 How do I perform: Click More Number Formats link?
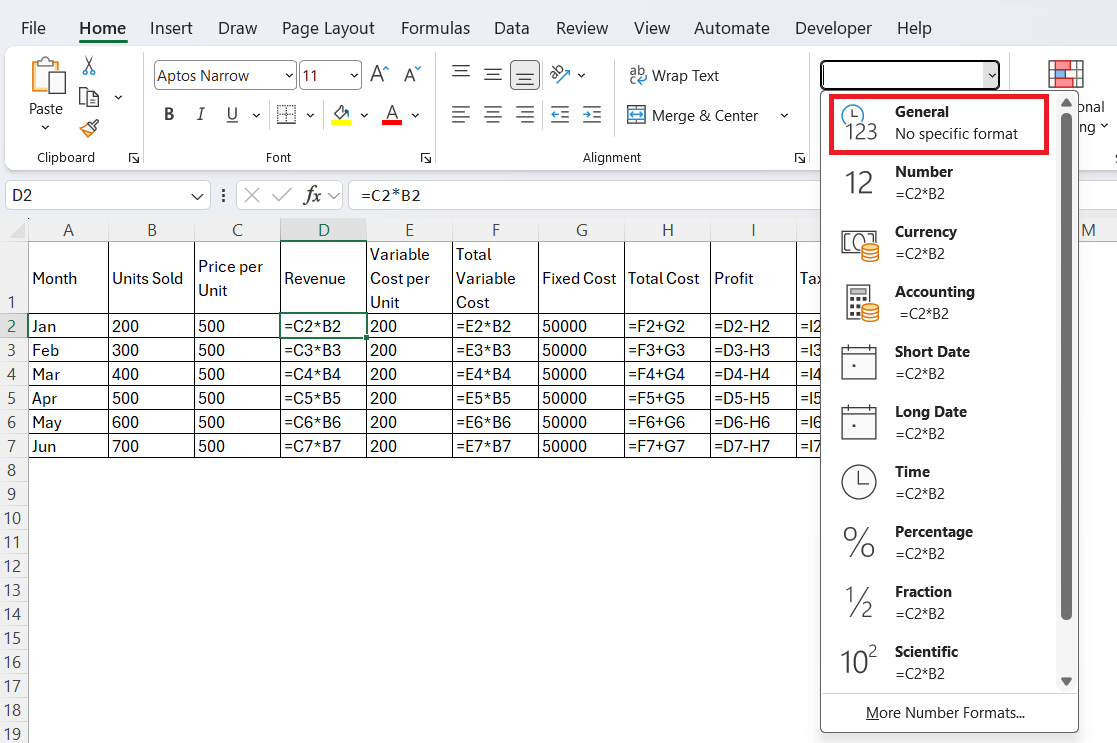coord(945,712)
